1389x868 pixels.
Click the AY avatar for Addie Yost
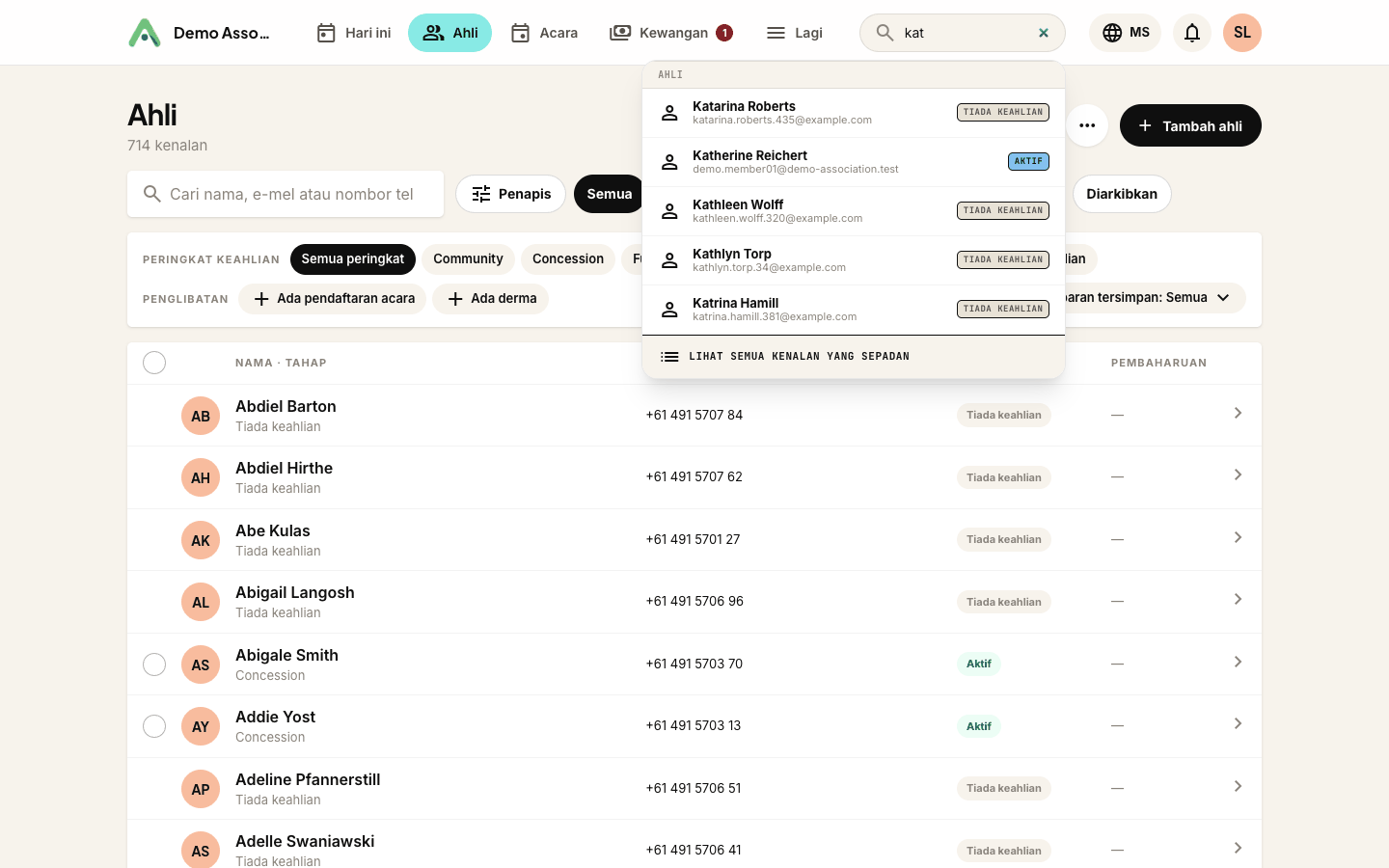click(x=201, y=726)
